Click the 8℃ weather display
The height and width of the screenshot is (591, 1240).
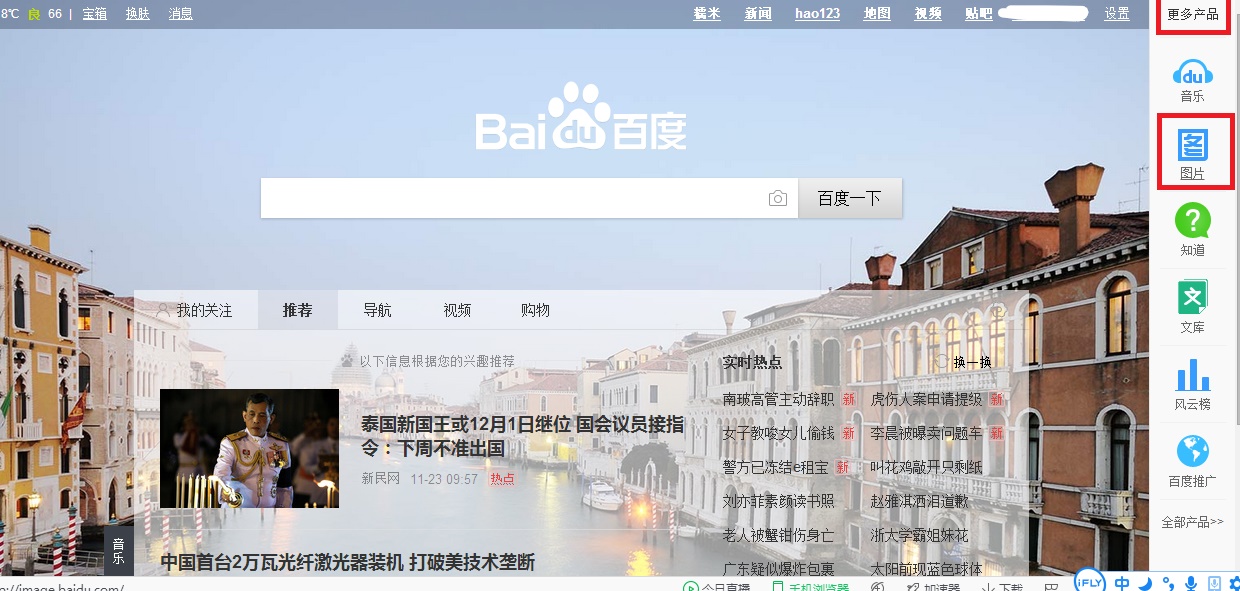[x=11, y=14]
